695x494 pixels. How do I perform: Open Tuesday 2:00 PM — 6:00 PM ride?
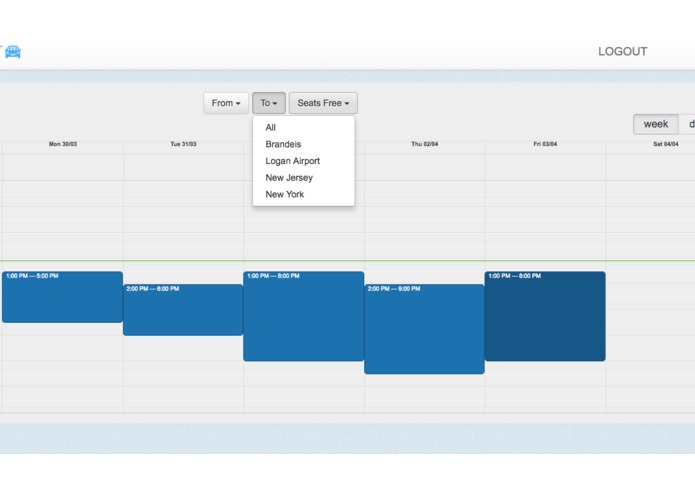coord(183,310)
